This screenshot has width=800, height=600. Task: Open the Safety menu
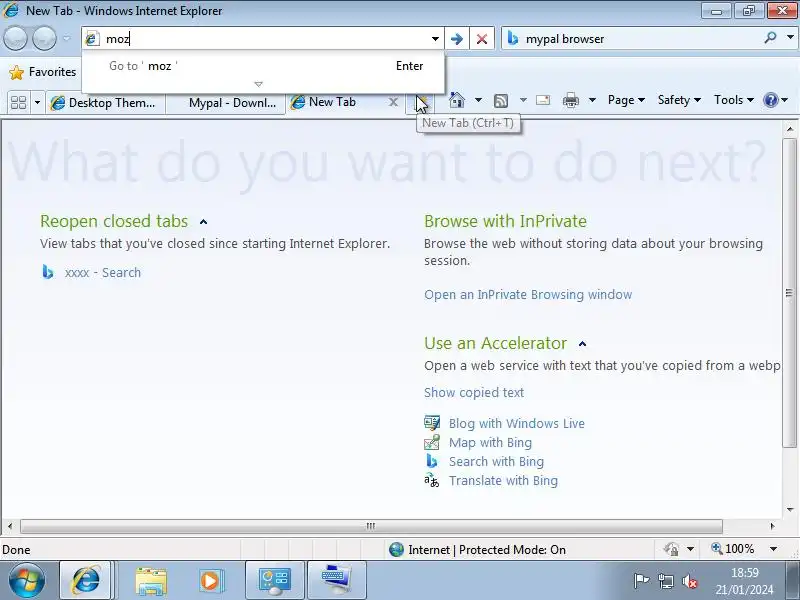(679, 100)
